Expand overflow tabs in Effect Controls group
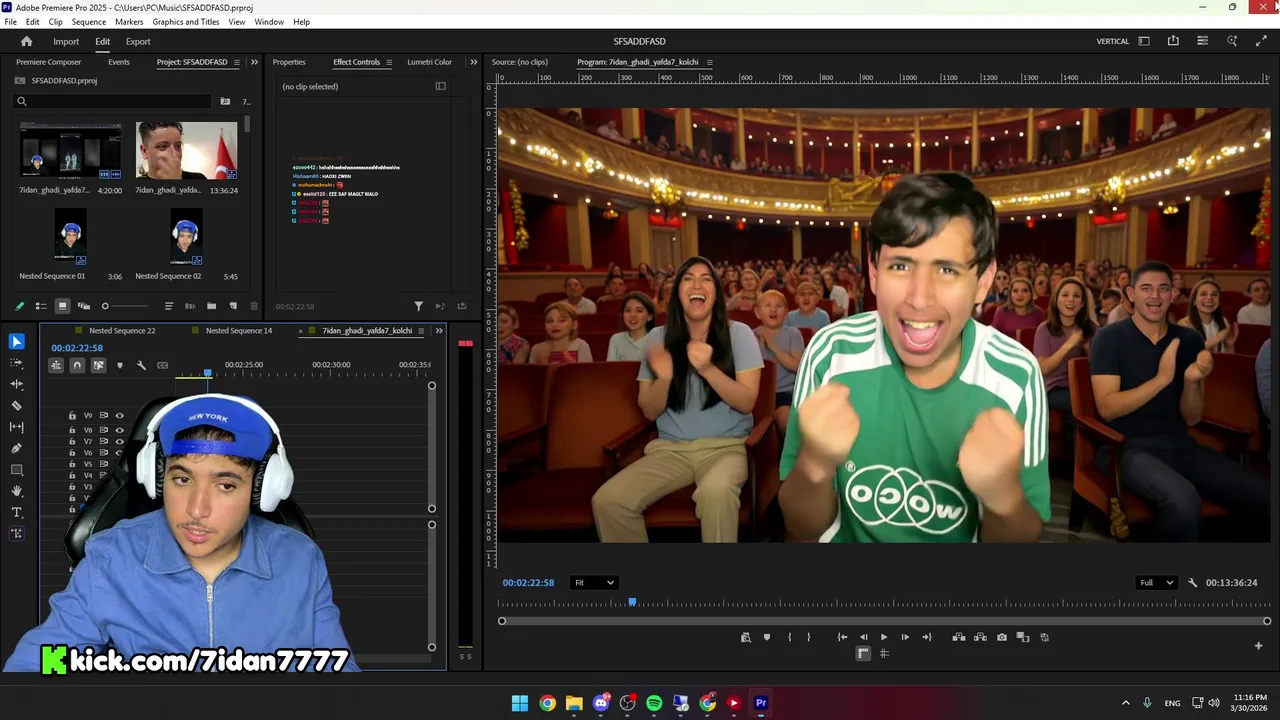This screenshot has height=720, width=1280. (473, 62)
